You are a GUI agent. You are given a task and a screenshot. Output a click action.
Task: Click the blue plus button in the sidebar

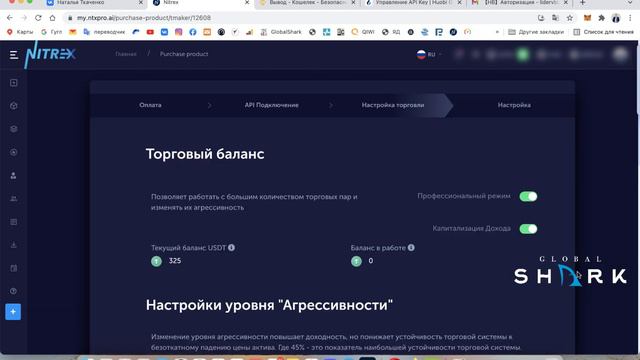[x=13, y=312]
